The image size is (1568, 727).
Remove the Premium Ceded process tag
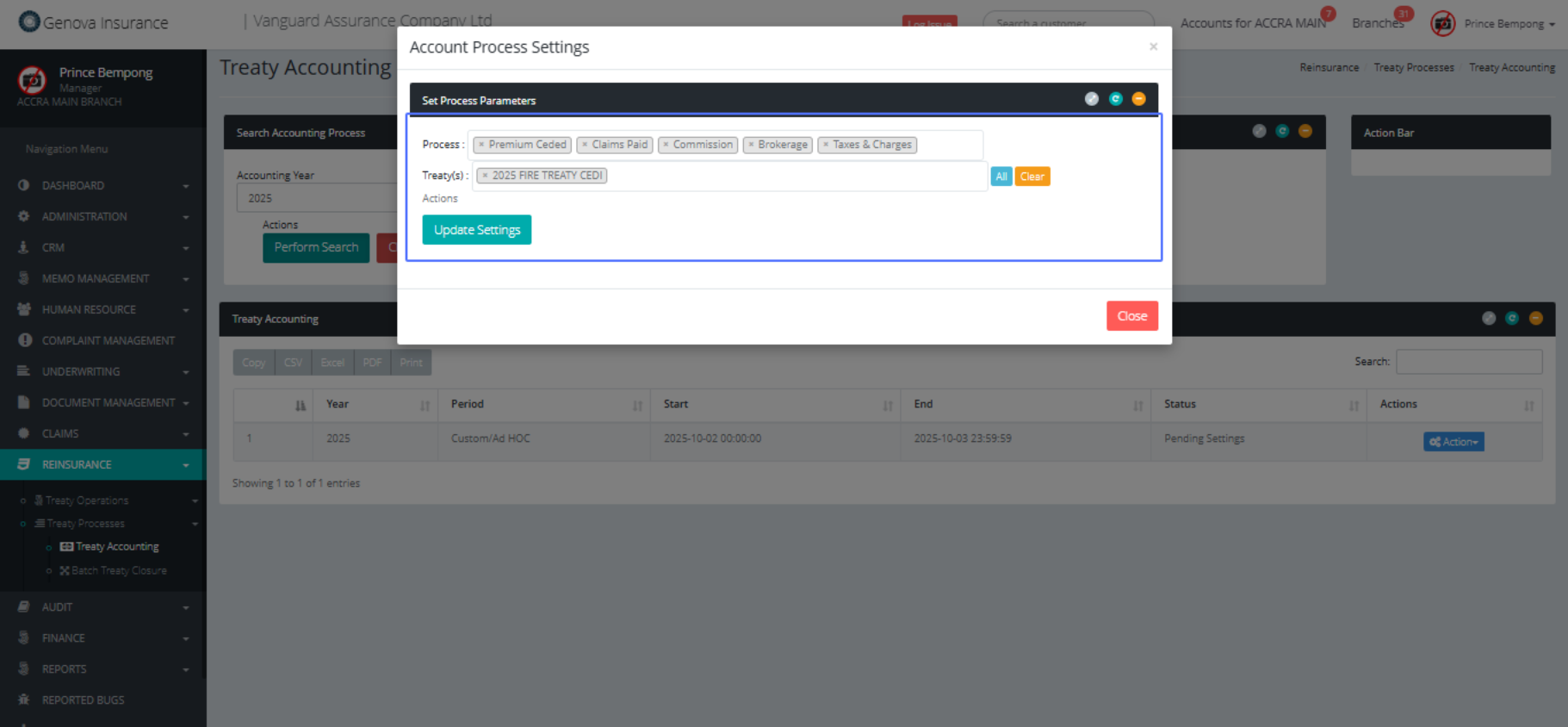pyautogui.click(x=481, y=145)
